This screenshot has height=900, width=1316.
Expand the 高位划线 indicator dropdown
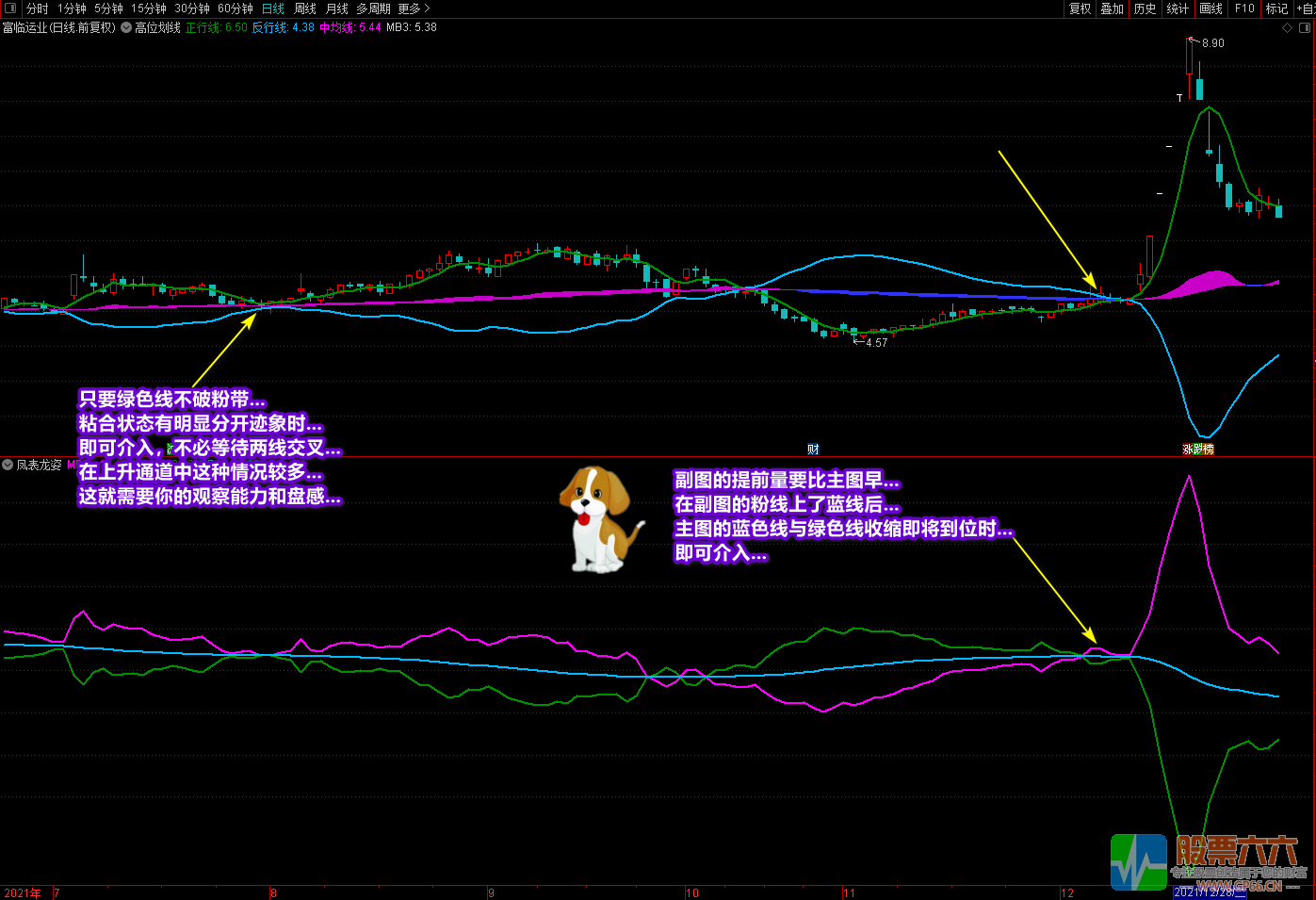click(126, 28)
